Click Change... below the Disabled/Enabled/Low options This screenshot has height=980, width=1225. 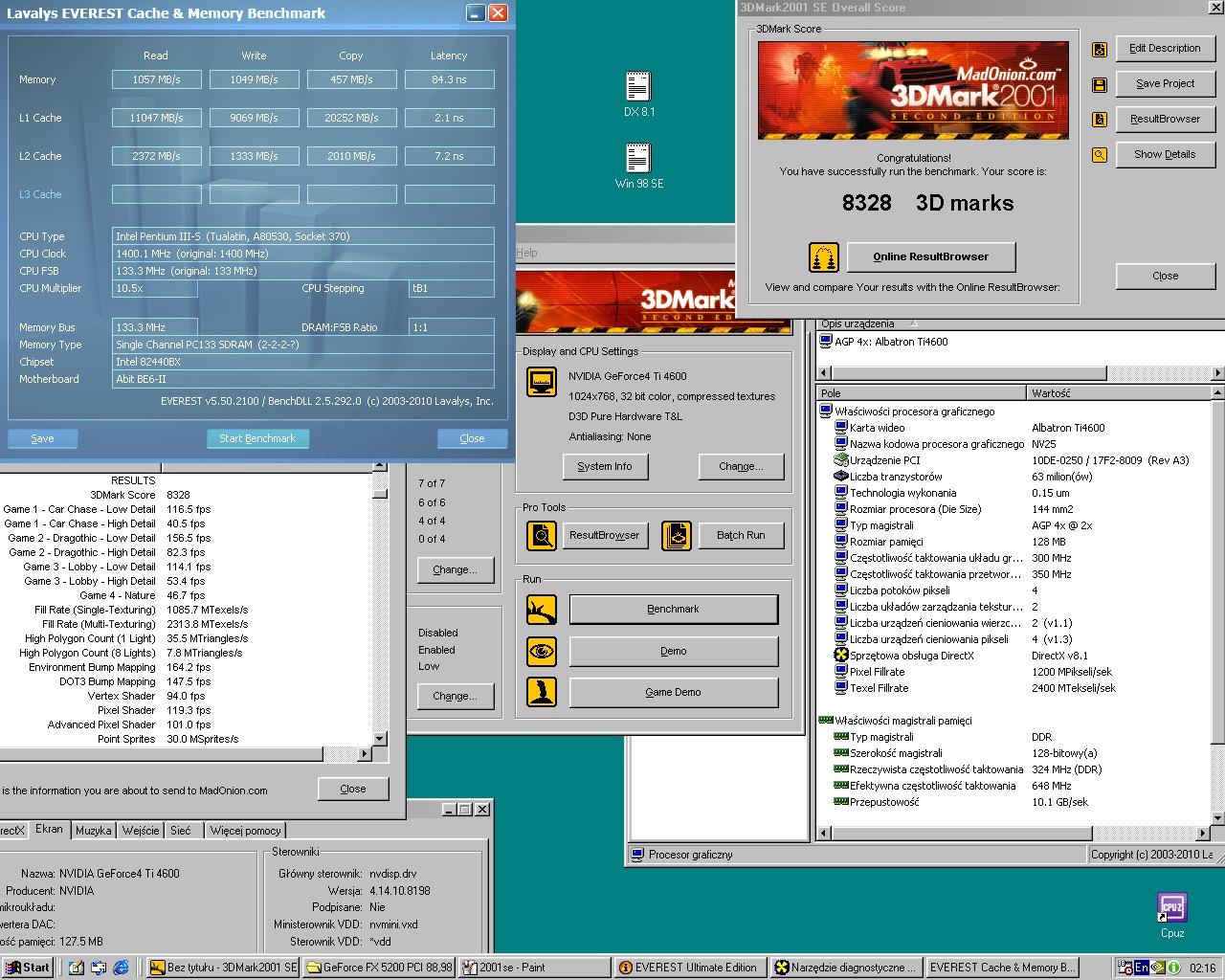click(455, 696)
